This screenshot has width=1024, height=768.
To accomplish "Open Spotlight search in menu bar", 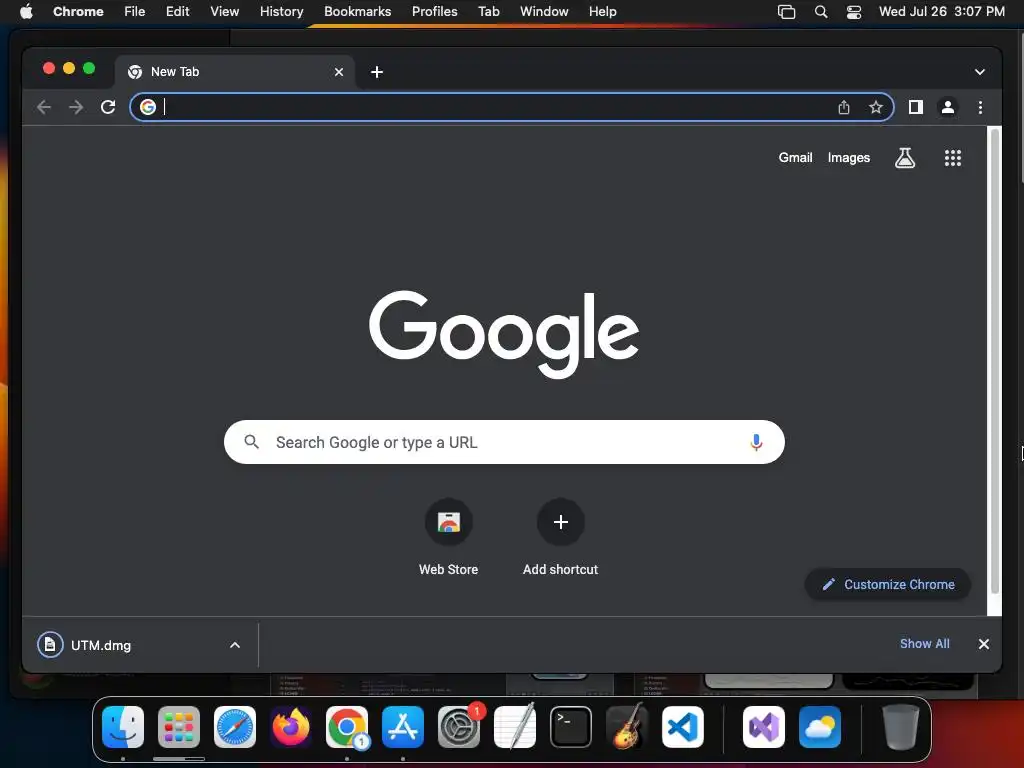I will tap(821, 12).
